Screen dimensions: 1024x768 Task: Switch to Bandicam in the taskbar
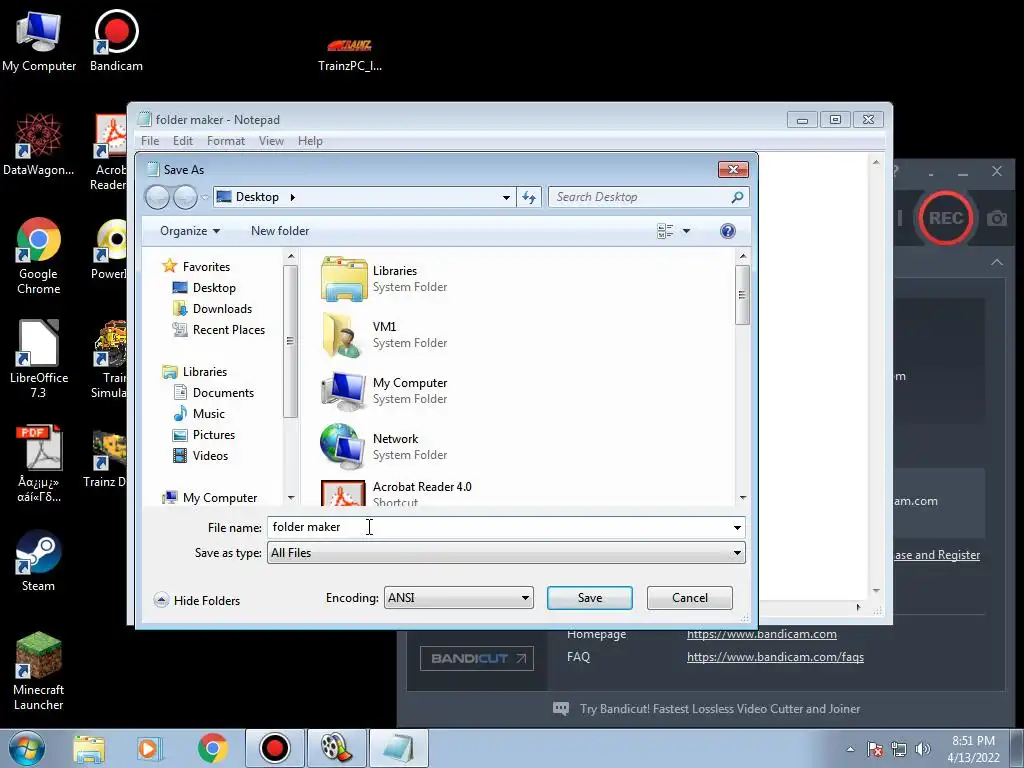274,748
